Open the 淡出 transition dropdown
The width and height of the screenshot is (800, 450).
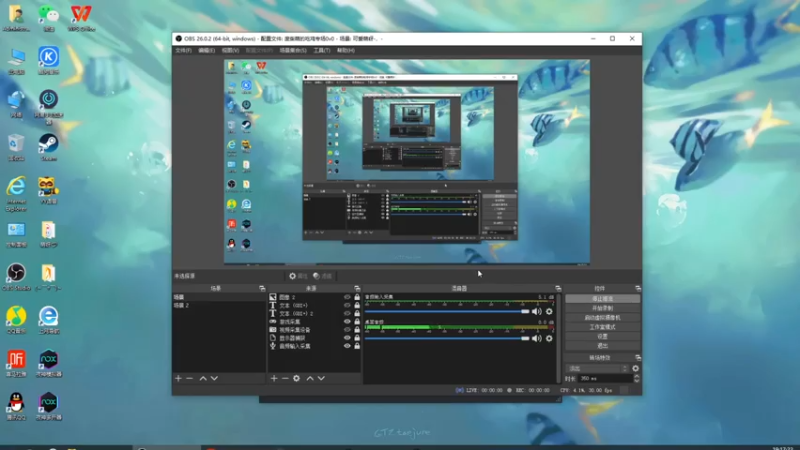[x=597, y=368]
